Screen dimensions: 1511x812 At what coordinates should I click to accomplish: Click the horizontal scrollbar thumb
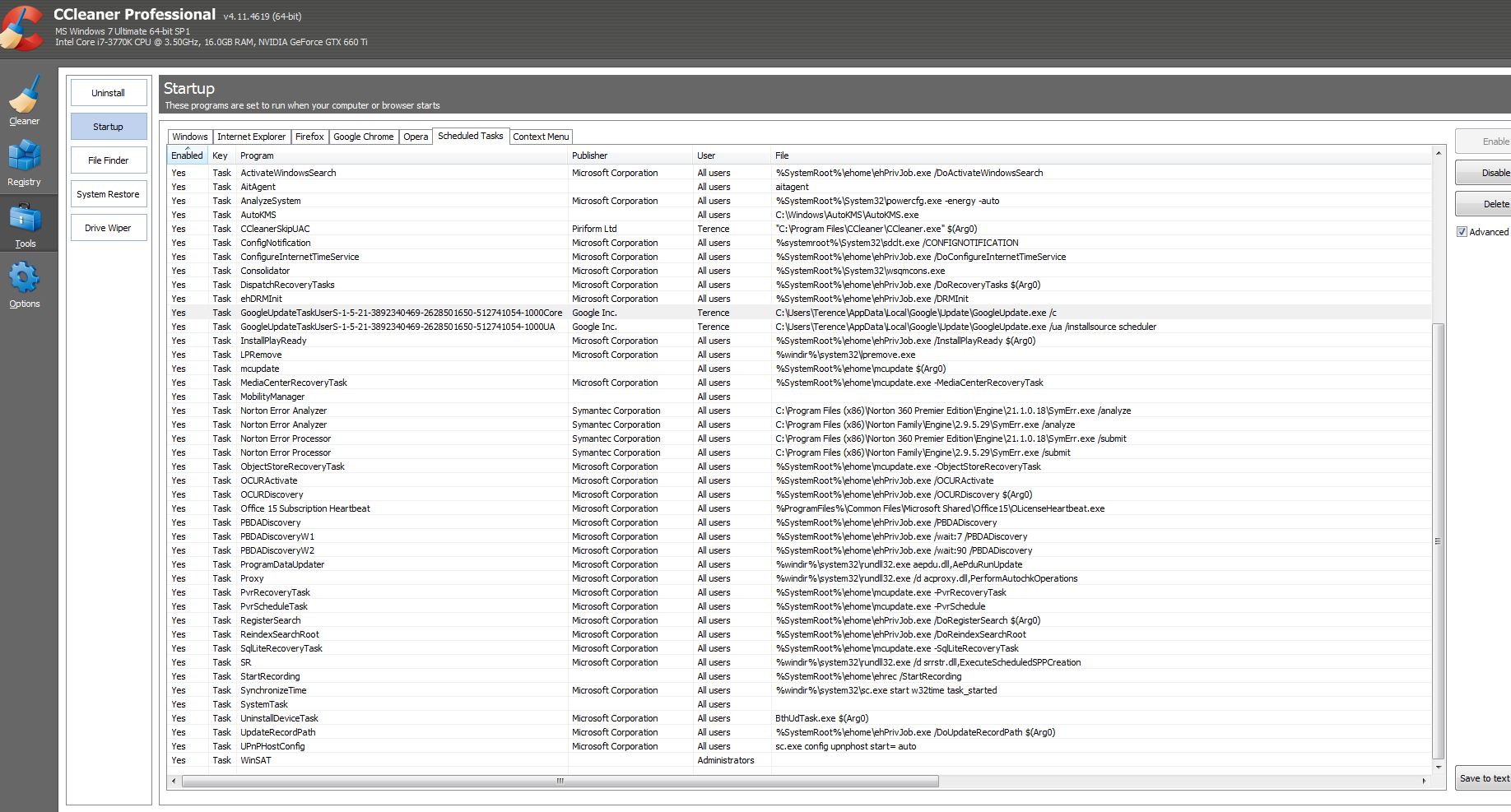pyautogui.click(x=560, y=781)
